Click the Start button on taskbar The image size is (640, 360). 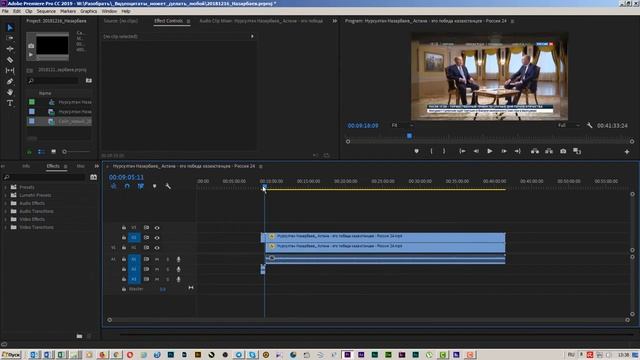(11, 355)
